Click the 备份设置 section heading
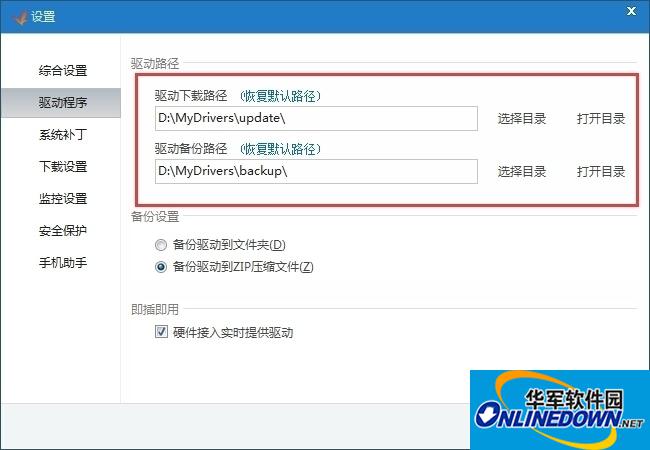Image resolution: width=650 pixels, height=450 pixels. (x=155, y=216)
